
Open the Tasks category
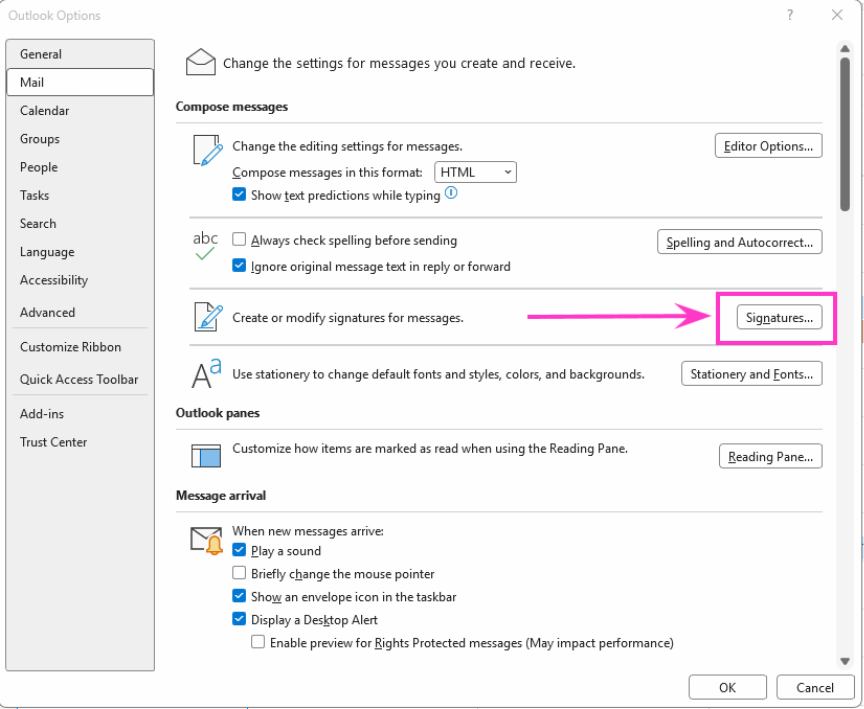pos(80,195)
